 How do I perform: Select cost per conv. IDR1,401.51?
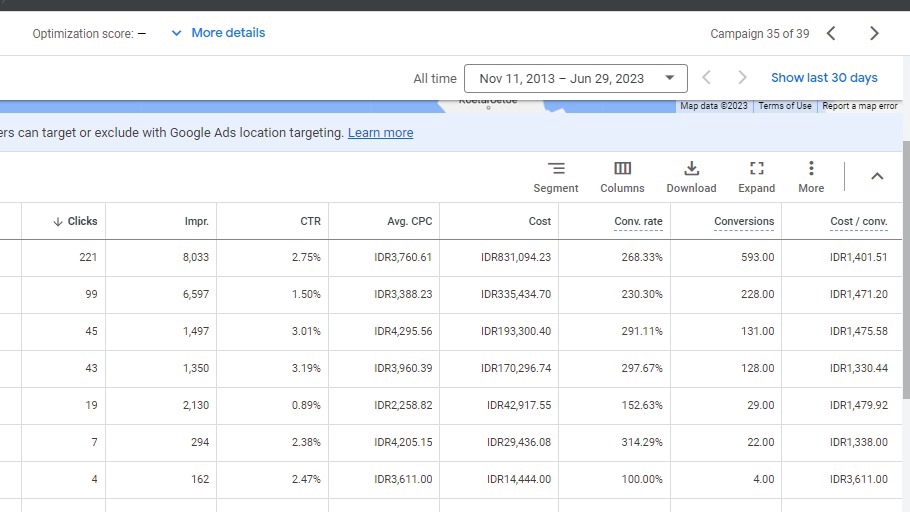tap(858, 257)
